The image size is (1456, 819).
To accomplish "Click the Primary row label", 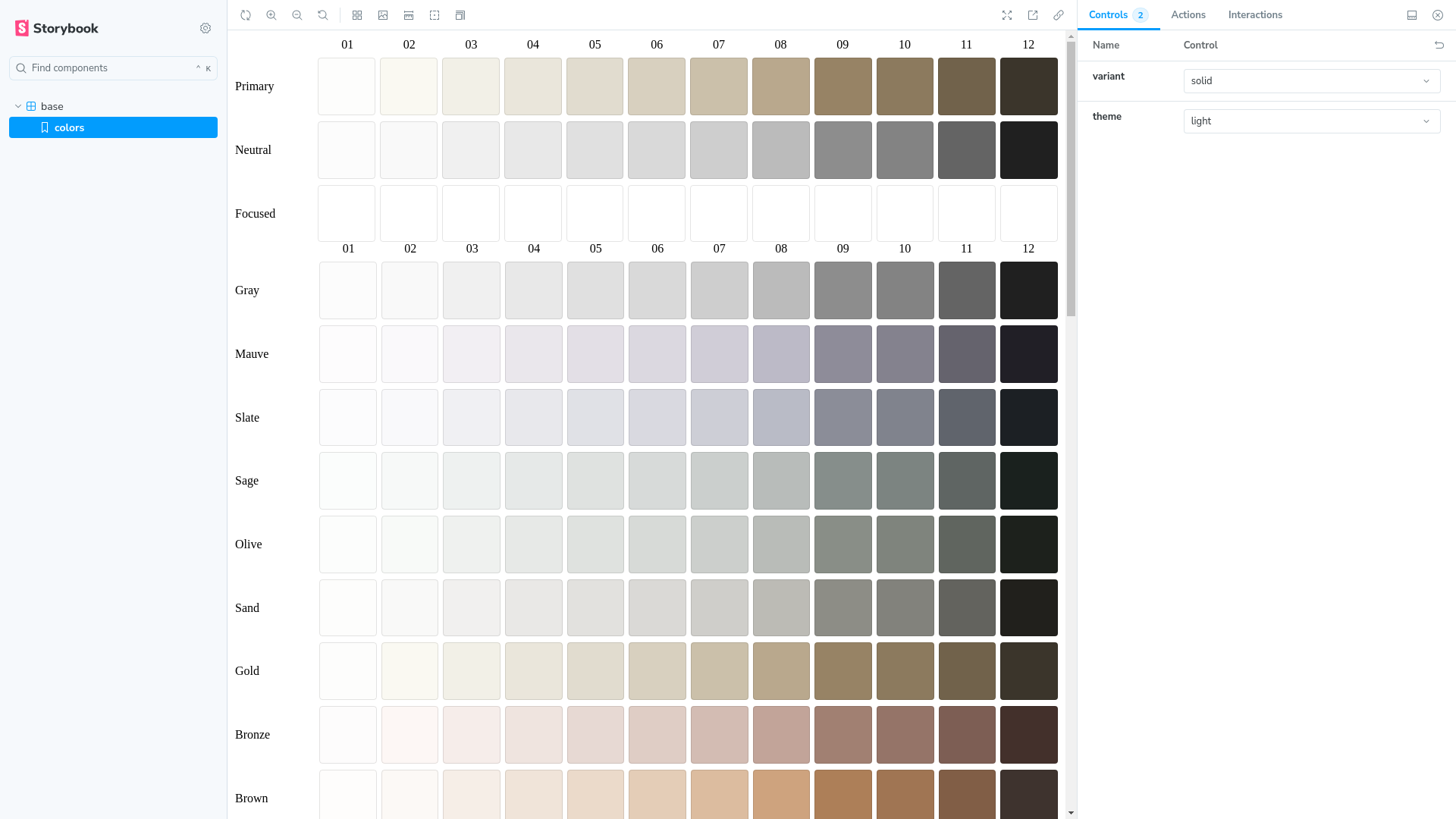I will click(x=255, y=86).
